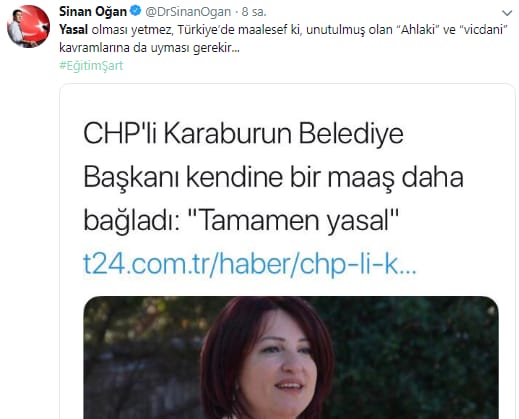
Task: Open the @DrSinanOgan handle link
Action: (188, 12)
